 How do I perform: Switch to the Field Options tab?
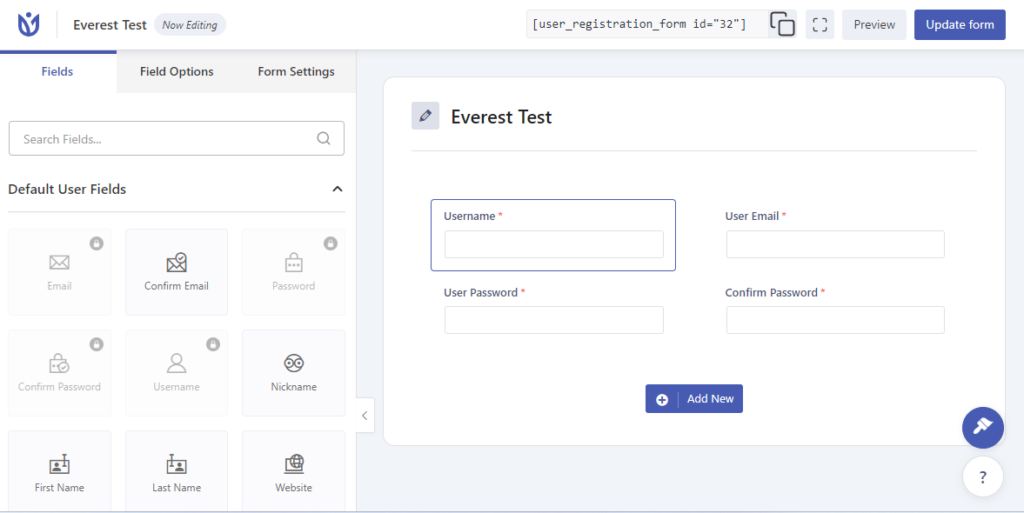[x=176, y=72]
